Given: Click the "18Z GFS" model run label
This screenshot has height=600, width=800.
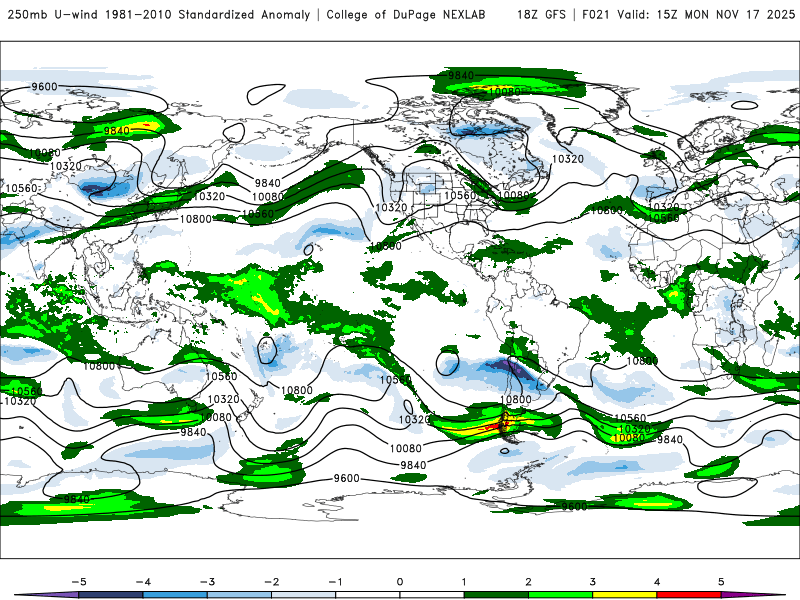Looking at the screenshot, I should 541,15.
